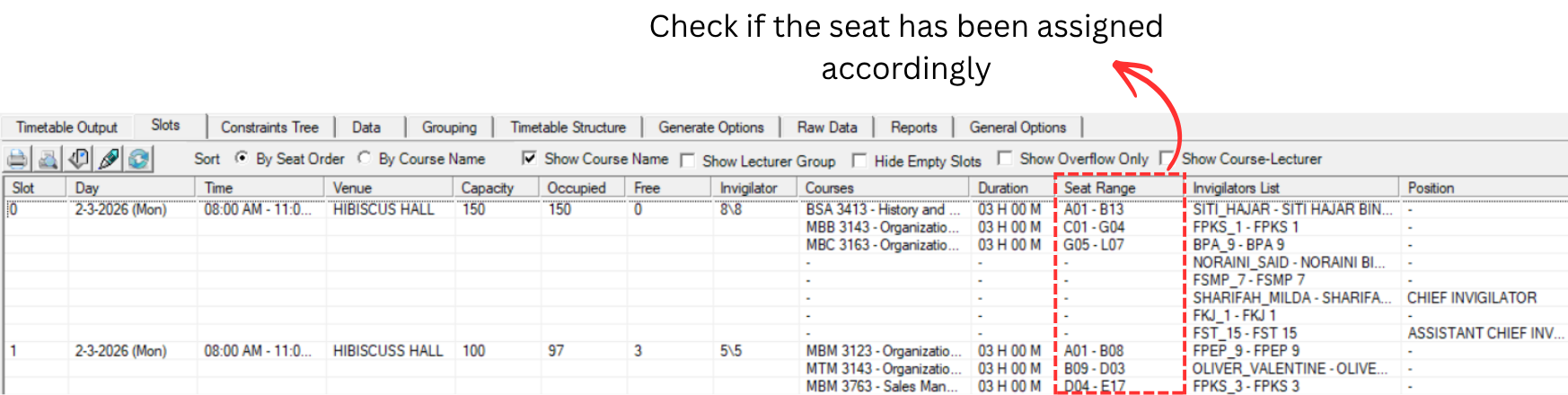Switch to the Reports tab
This screenshot has height=395, width=1568.
click(914, 127)
